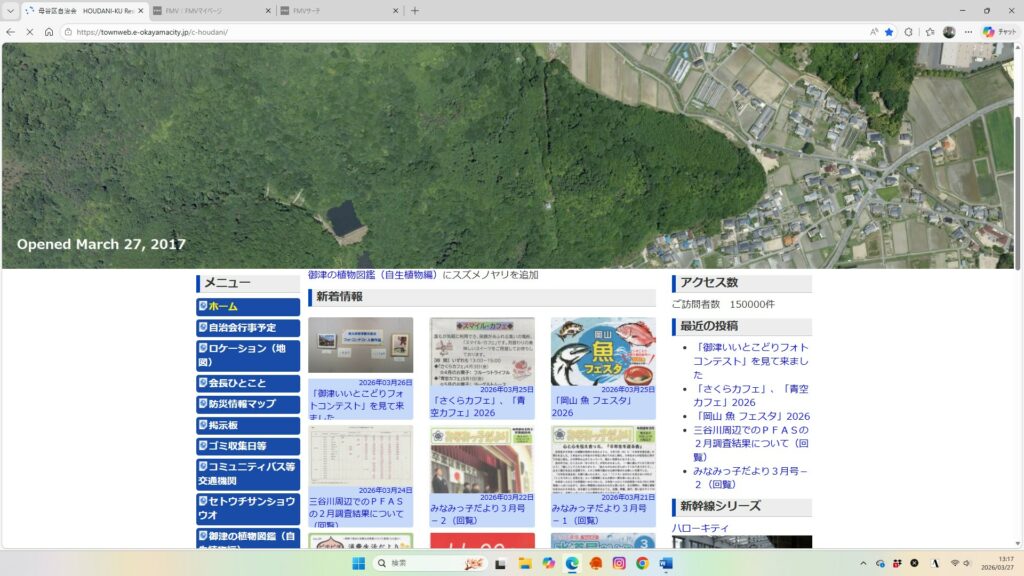
Task: Open Instagram from the taskbar
Action: point(619,564)
